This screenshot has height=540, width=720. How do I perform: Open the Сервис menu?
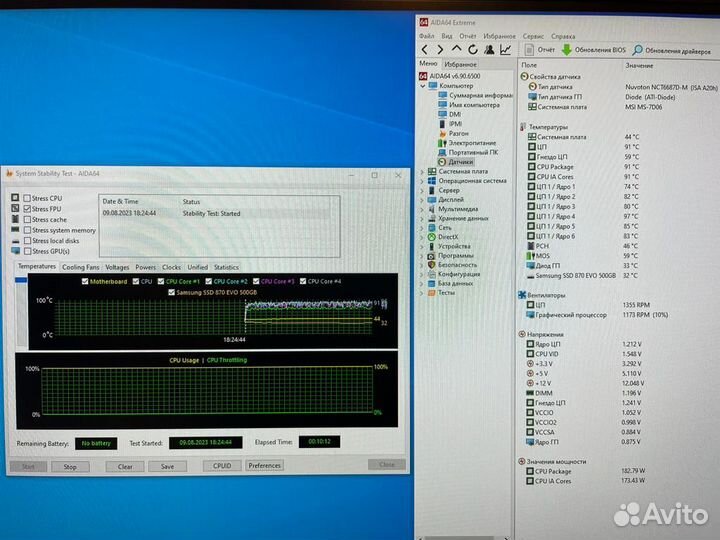tap(533, 36)
